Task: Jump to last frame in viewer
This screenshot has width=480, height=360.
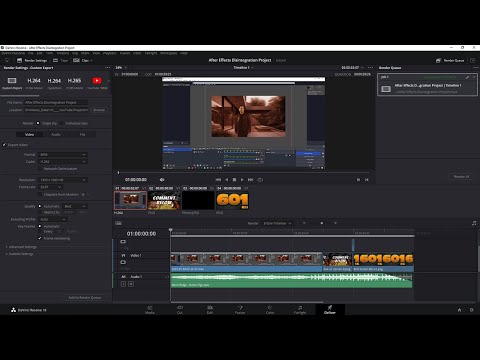Action: click(250, 180)
